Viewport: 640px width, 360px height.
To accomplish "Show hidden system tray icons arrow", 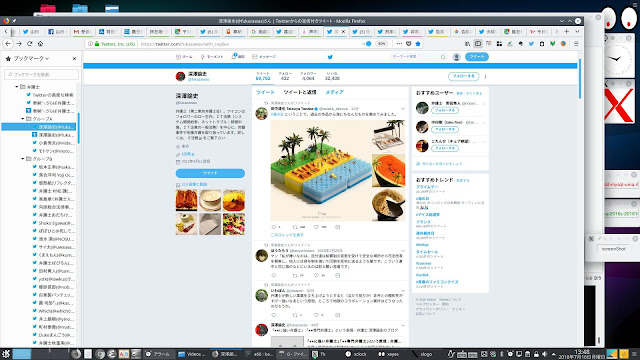I will click(554, 354).
